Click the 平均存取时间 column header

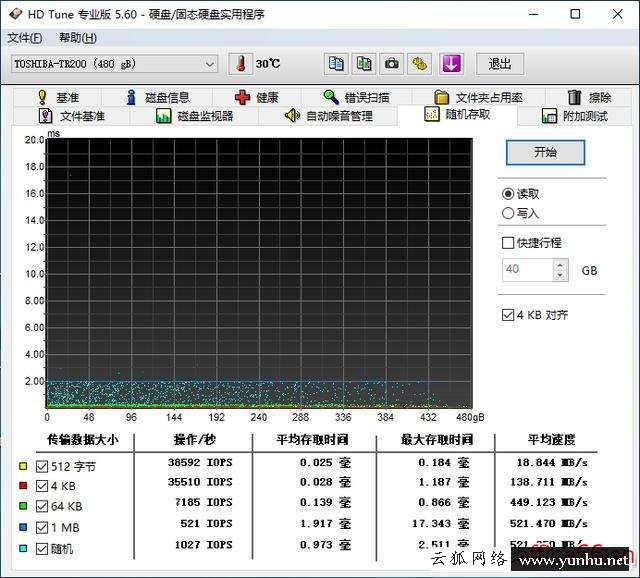coord(312,440)
